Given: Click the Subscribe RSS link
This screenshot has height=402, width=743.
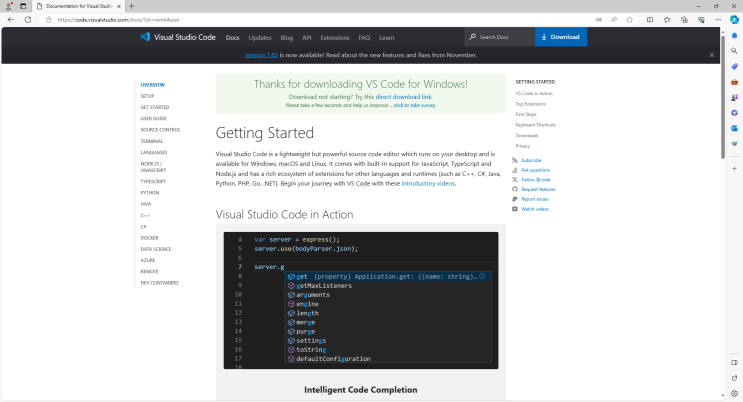Looking at the screenshot, I should click(x=531, y=160).
